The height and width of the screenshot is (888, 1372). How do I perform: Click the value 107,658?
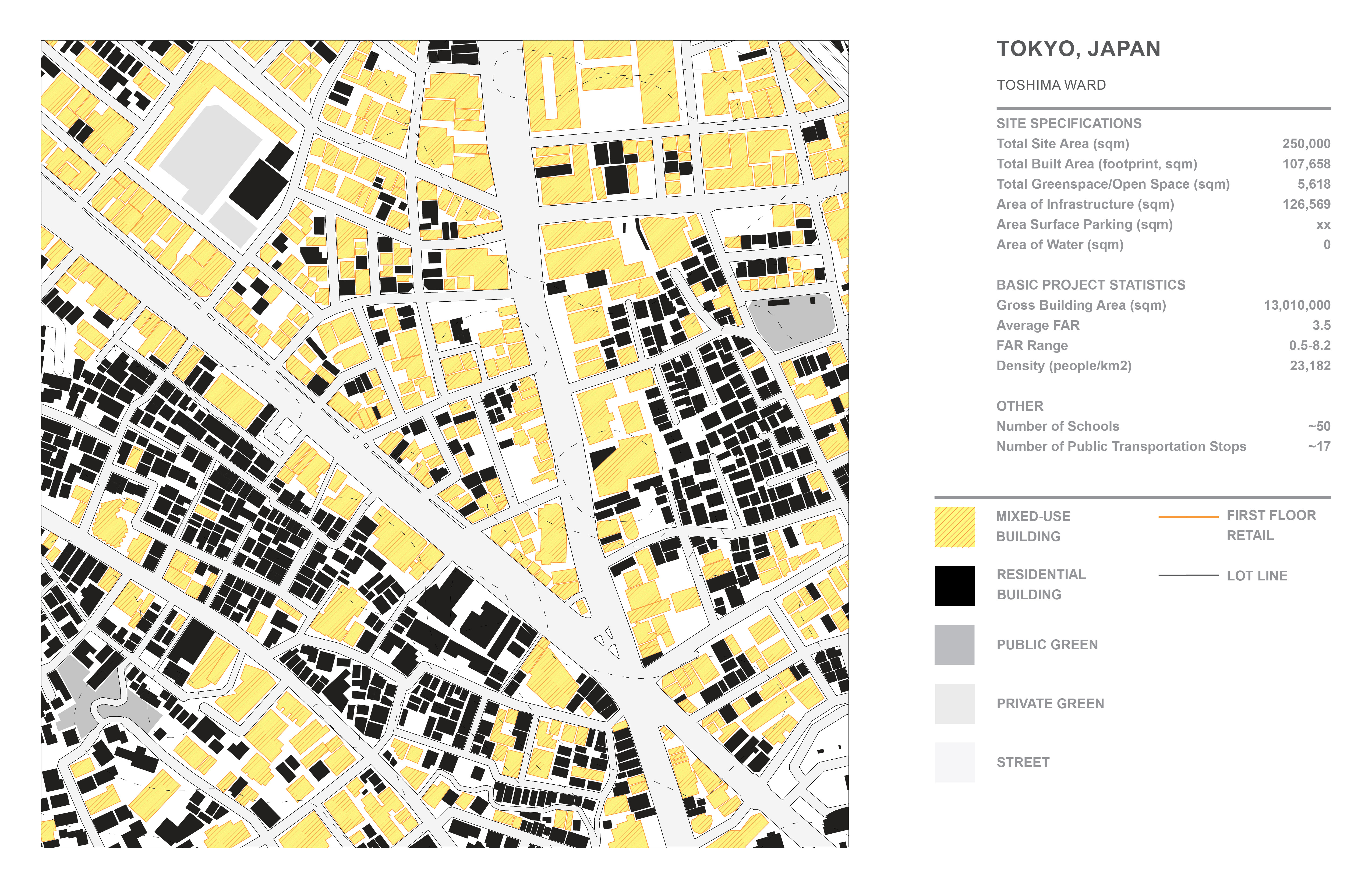coord(1306,164)
